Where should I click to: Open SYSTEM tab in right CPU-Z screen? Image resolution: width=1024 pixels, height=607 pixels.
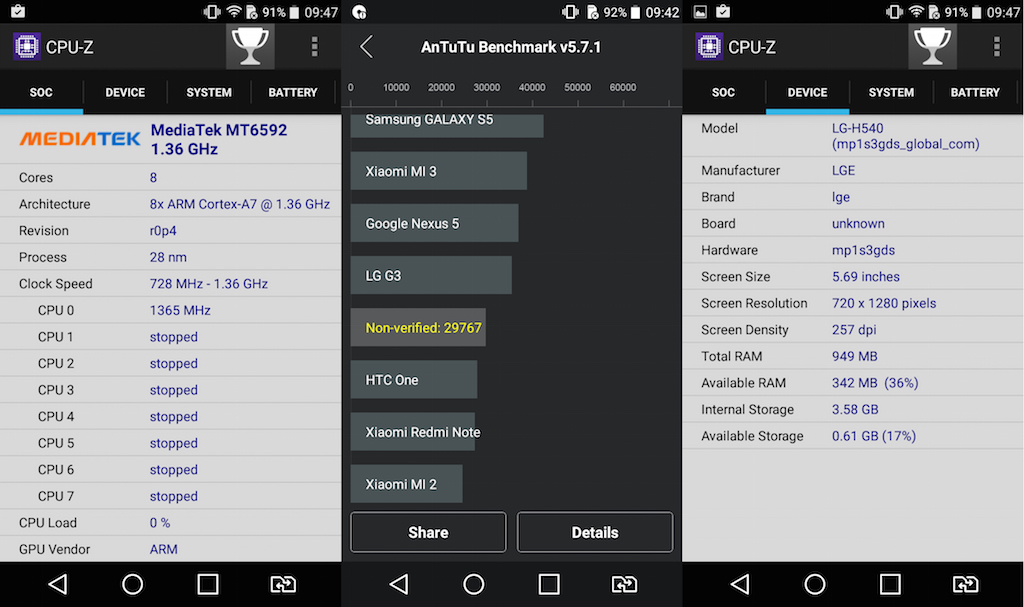[x=891, y=92]
